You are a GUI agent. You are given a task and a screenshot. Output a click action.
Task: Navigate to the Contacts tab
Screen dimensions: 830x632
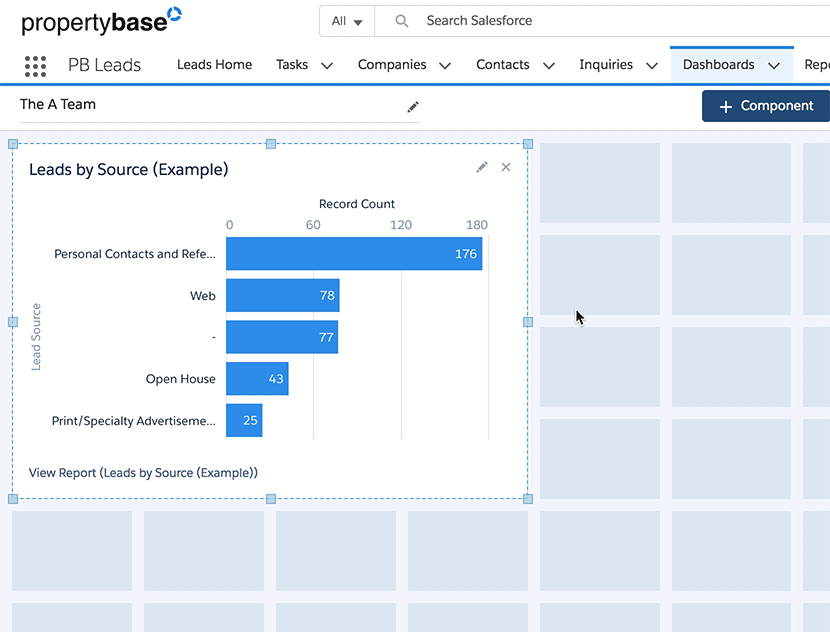(x=503, y=65)
